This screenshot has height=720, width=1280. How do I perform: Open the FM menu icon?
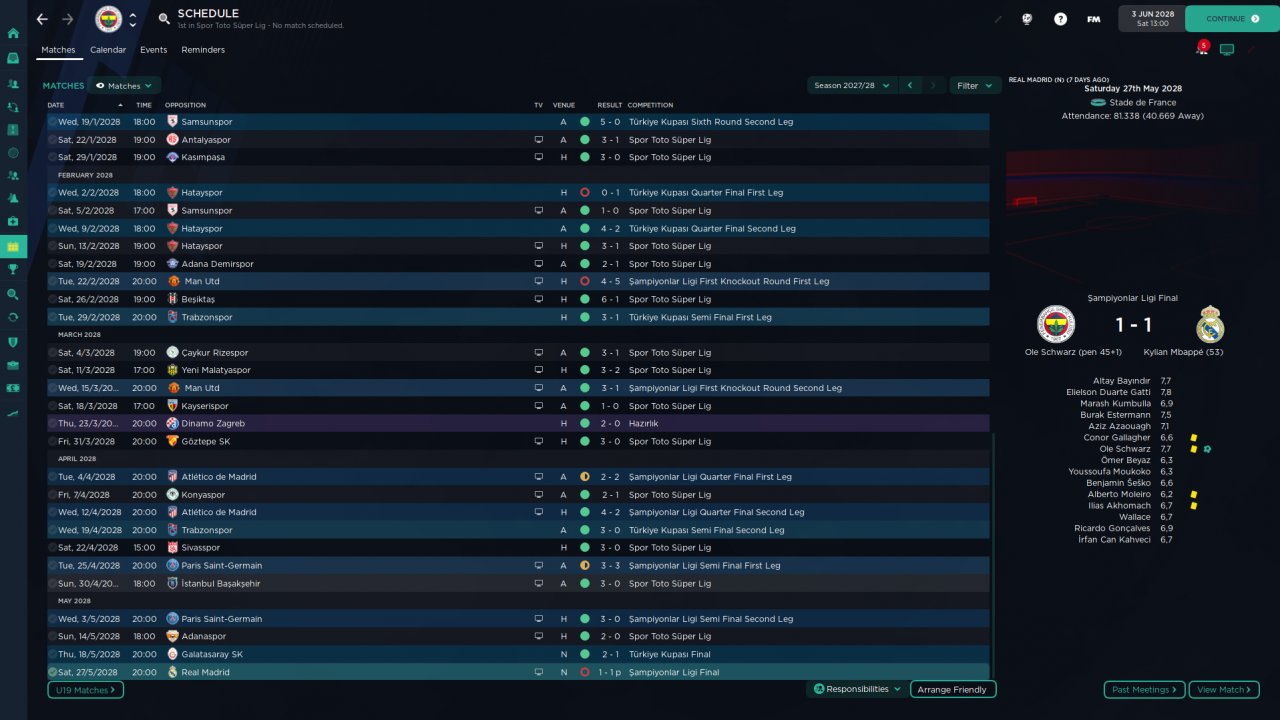pos(1094,19)
